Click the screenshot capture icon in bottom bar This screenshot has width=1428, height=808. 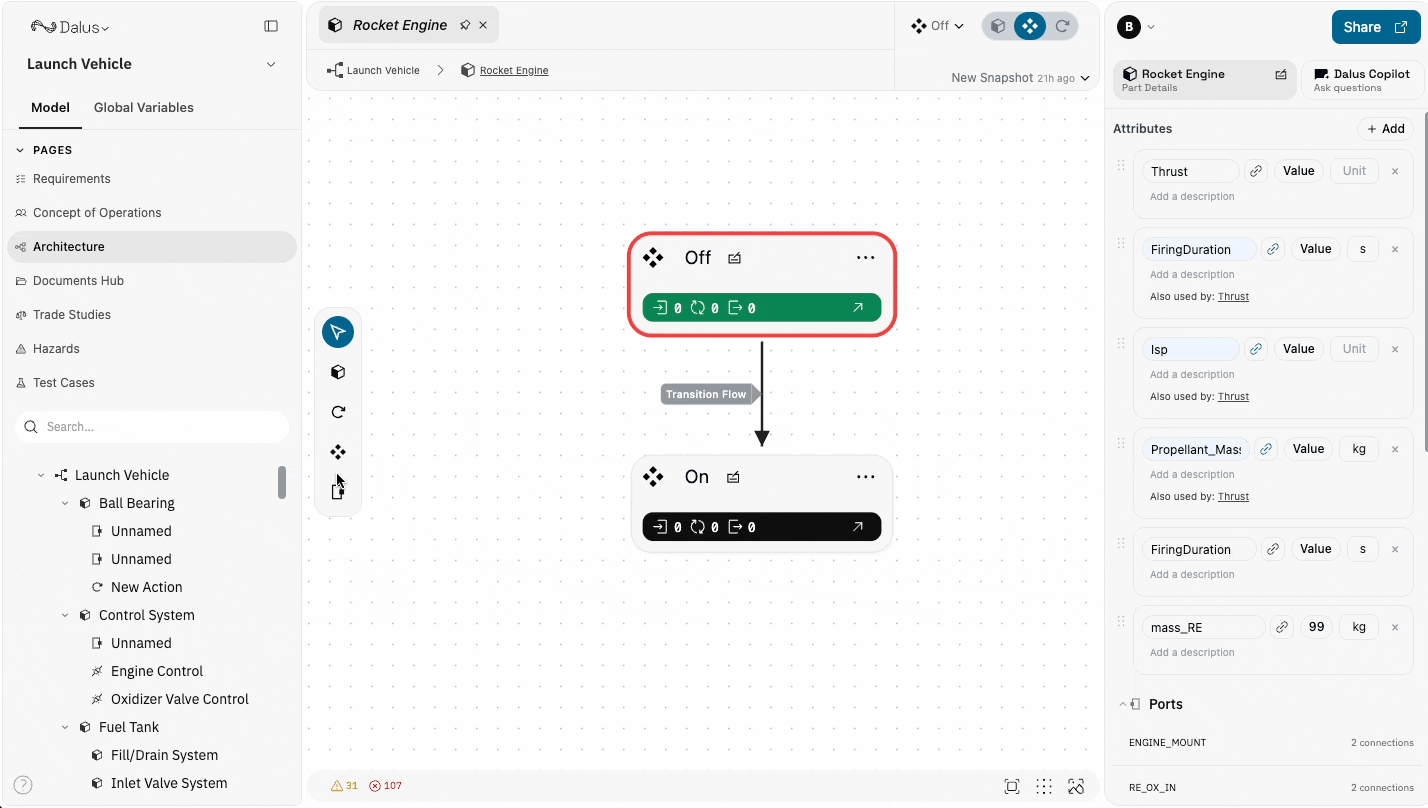[1076, 786]
